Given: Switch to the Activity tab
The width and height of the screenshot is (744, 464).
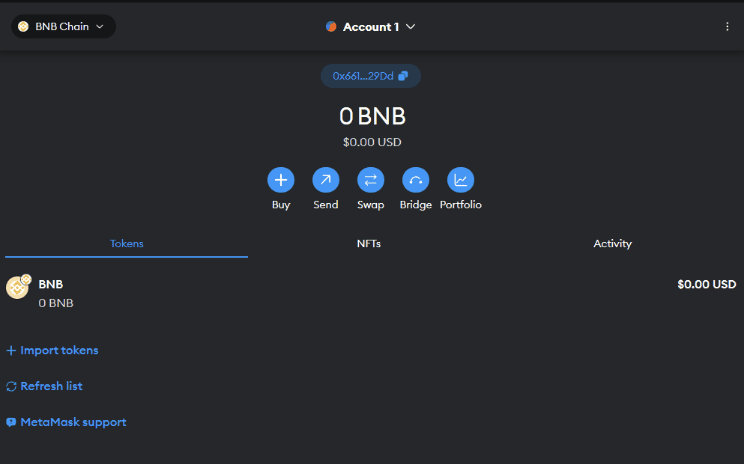Looking at the screenshot, I should coord(612,244).
